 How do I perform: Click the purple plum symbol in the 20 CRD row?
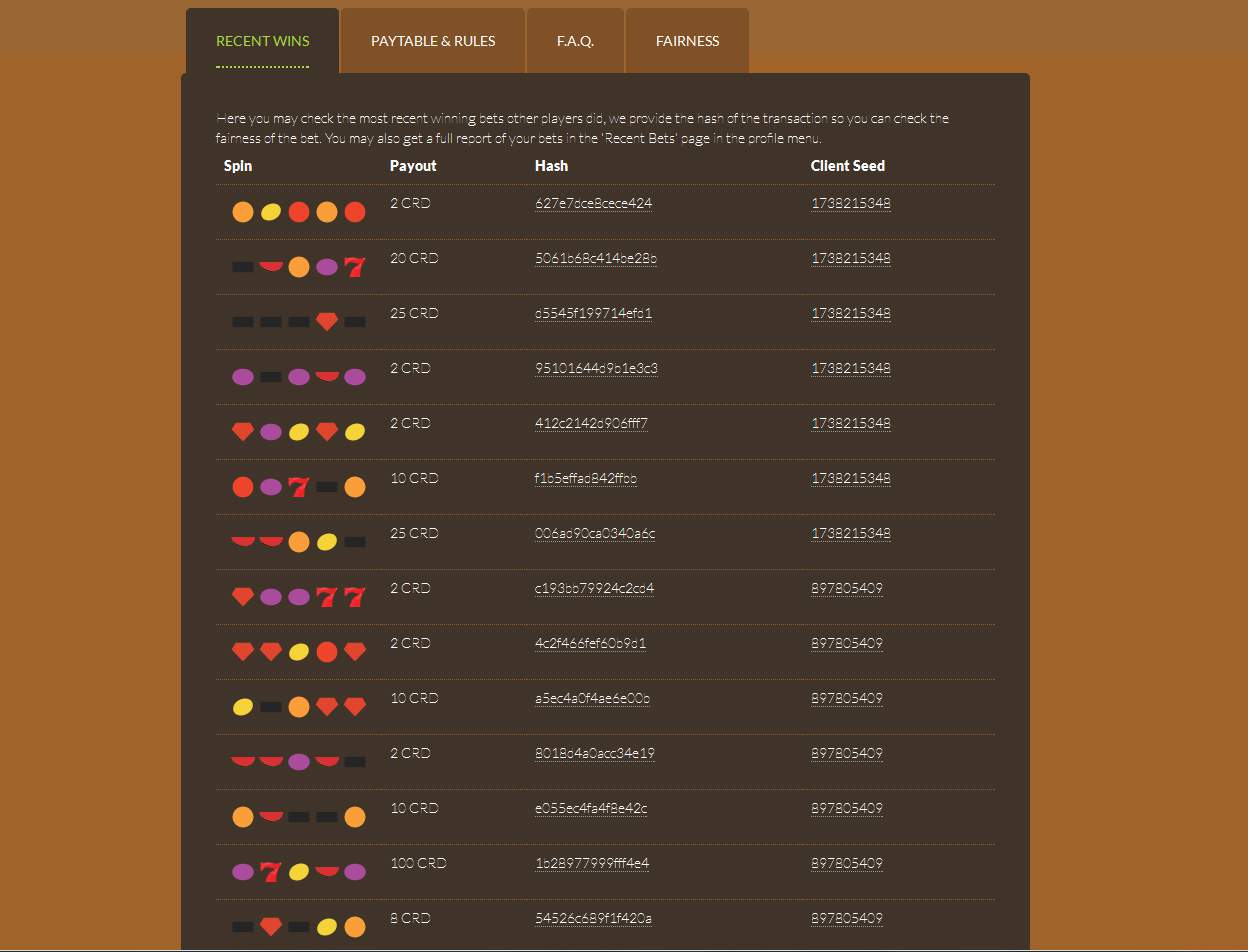326,267
